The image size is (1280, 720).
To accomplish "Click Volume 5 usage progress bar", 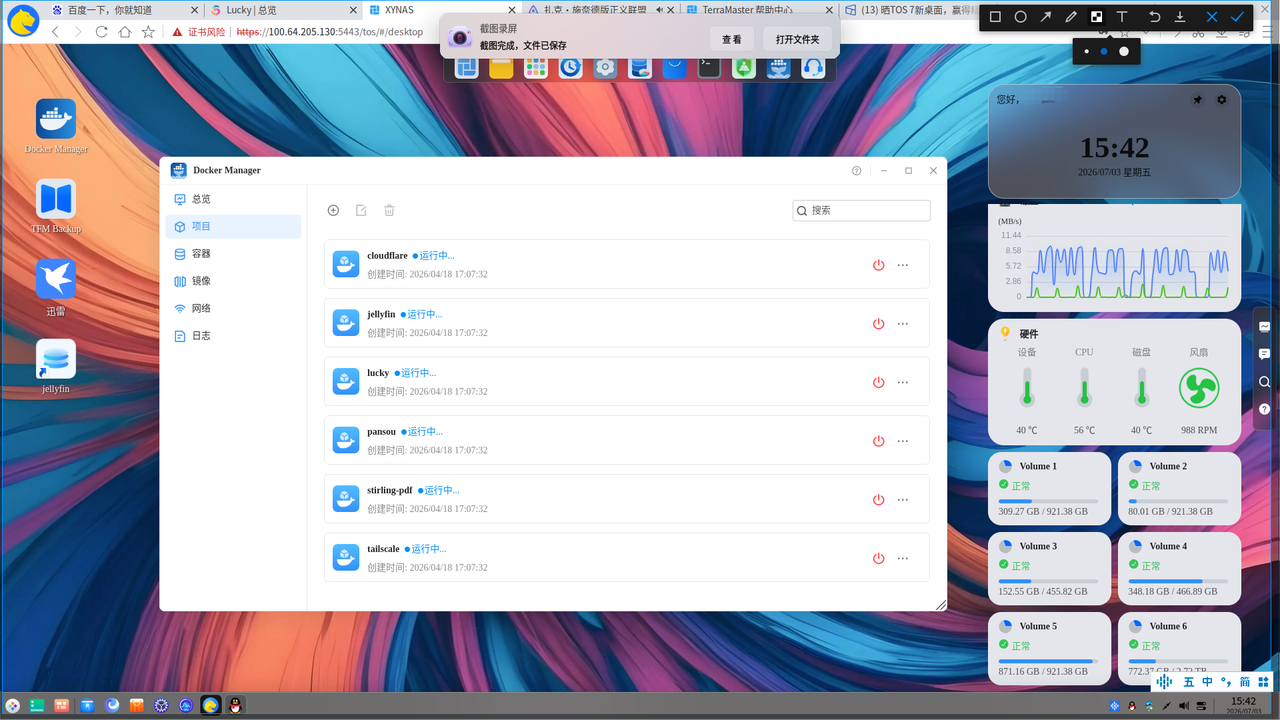I will 1048,661.
